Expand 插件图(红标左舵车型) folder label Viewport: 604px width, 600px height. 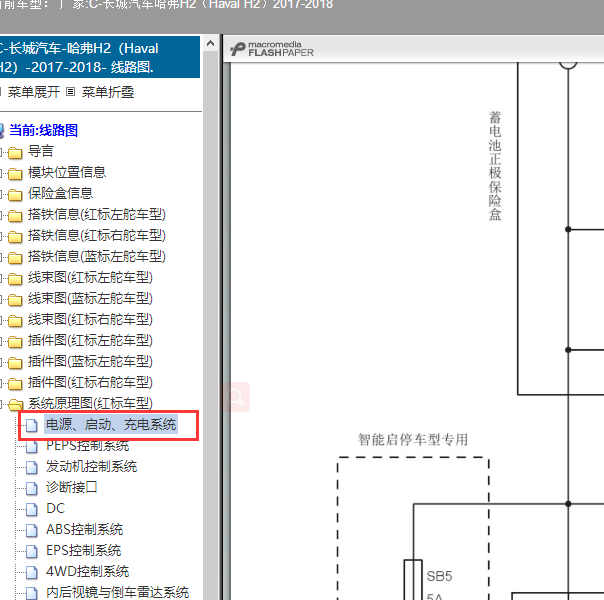90,340
